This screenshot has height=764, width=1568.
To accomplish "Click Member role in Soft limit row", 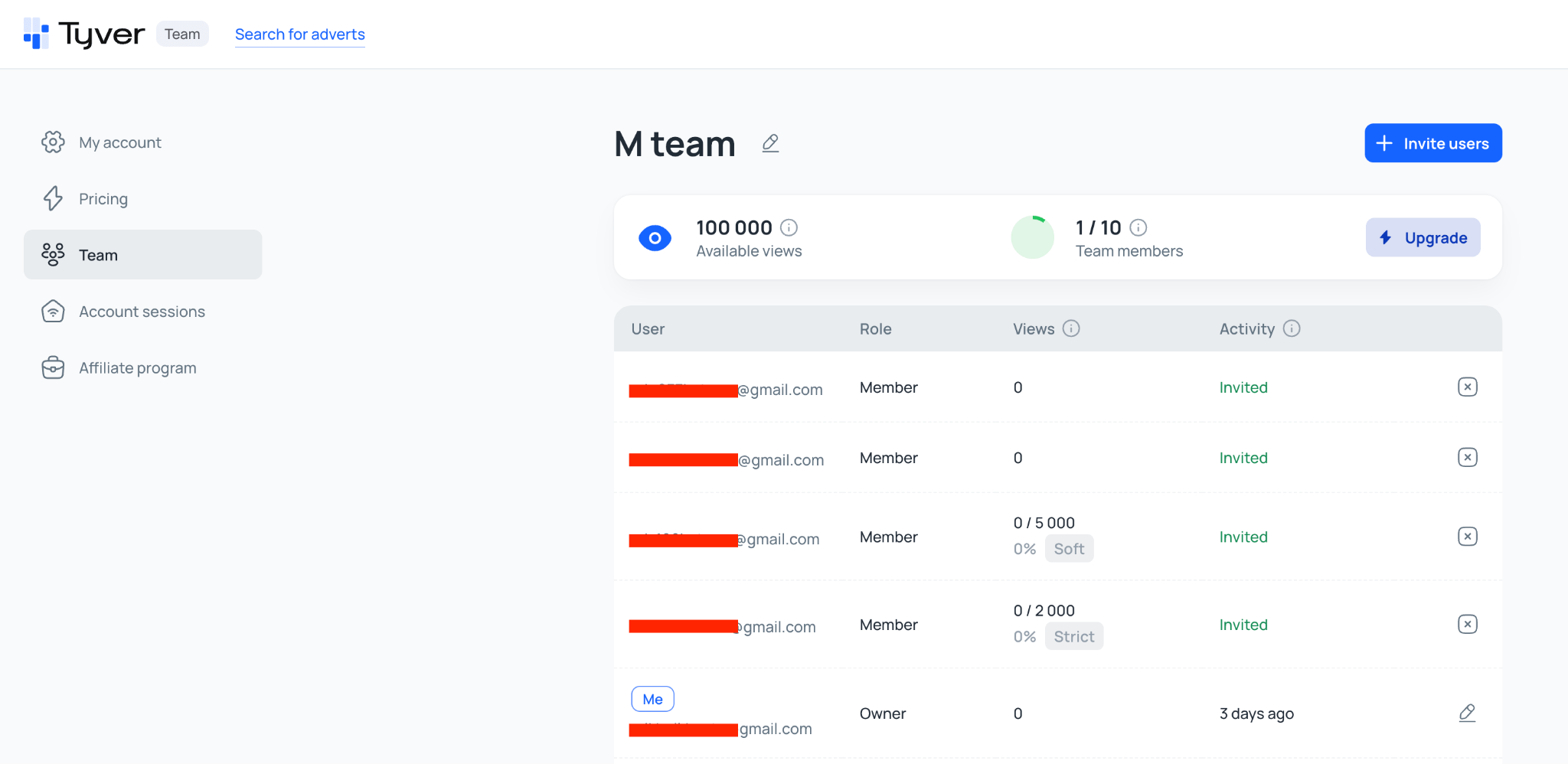I will (x=888, y=537).
